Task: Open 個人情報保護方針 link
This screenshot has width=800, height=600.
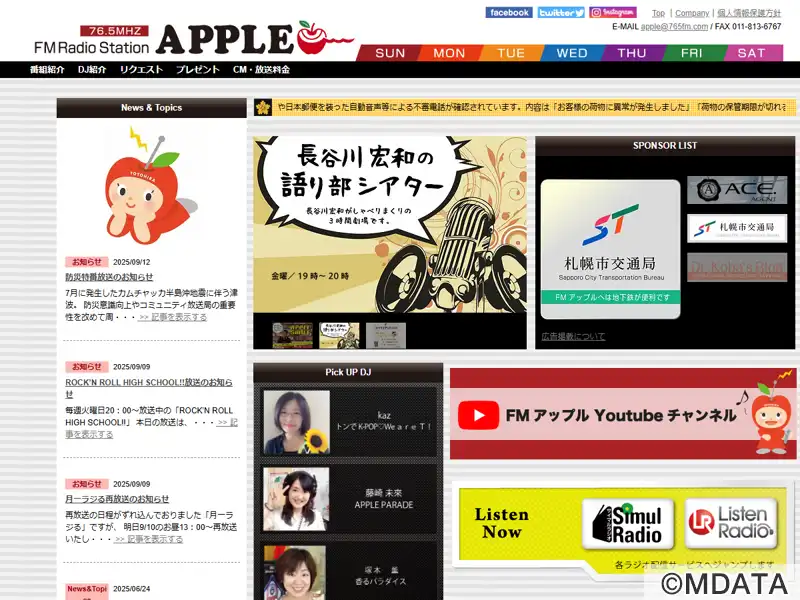Action: [x=749, y=13]
